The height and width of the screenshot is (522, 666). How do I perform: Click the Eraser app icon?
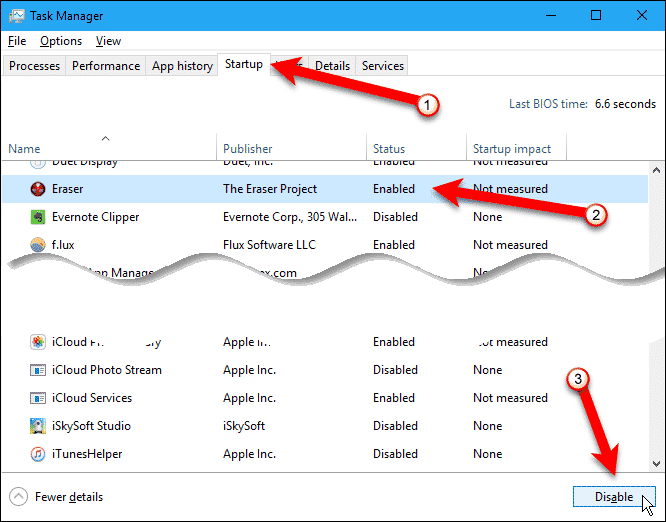tap(38, 189)
